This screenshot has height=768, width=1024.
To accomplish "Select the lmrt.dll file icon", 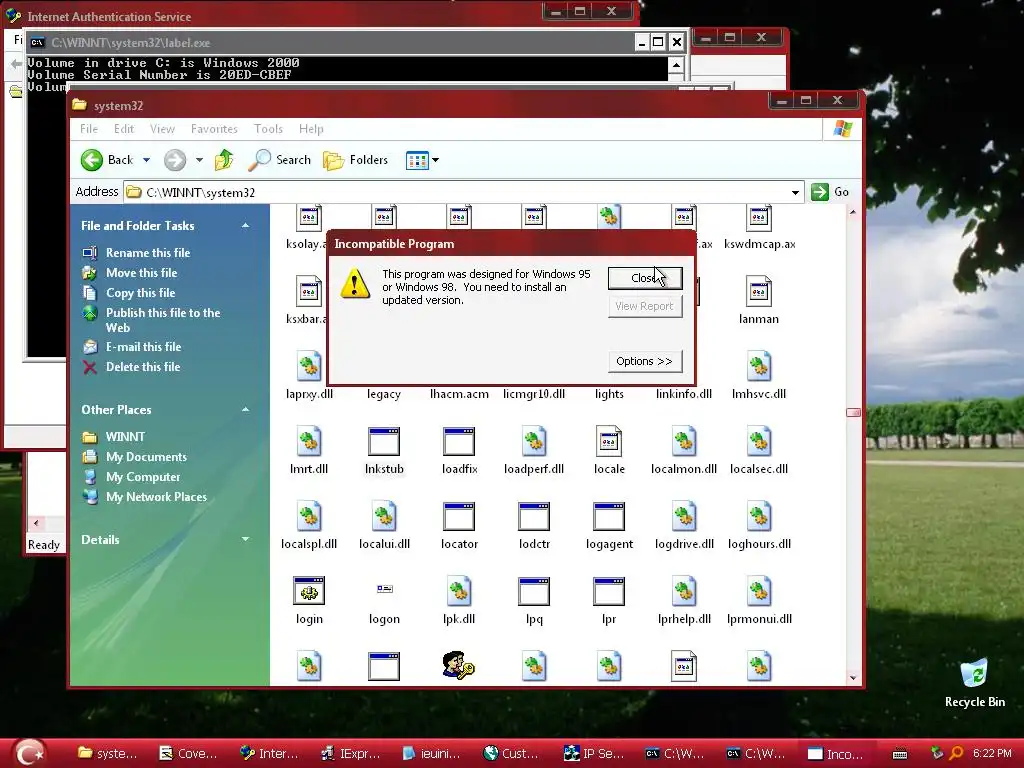I will click(309, 441).
